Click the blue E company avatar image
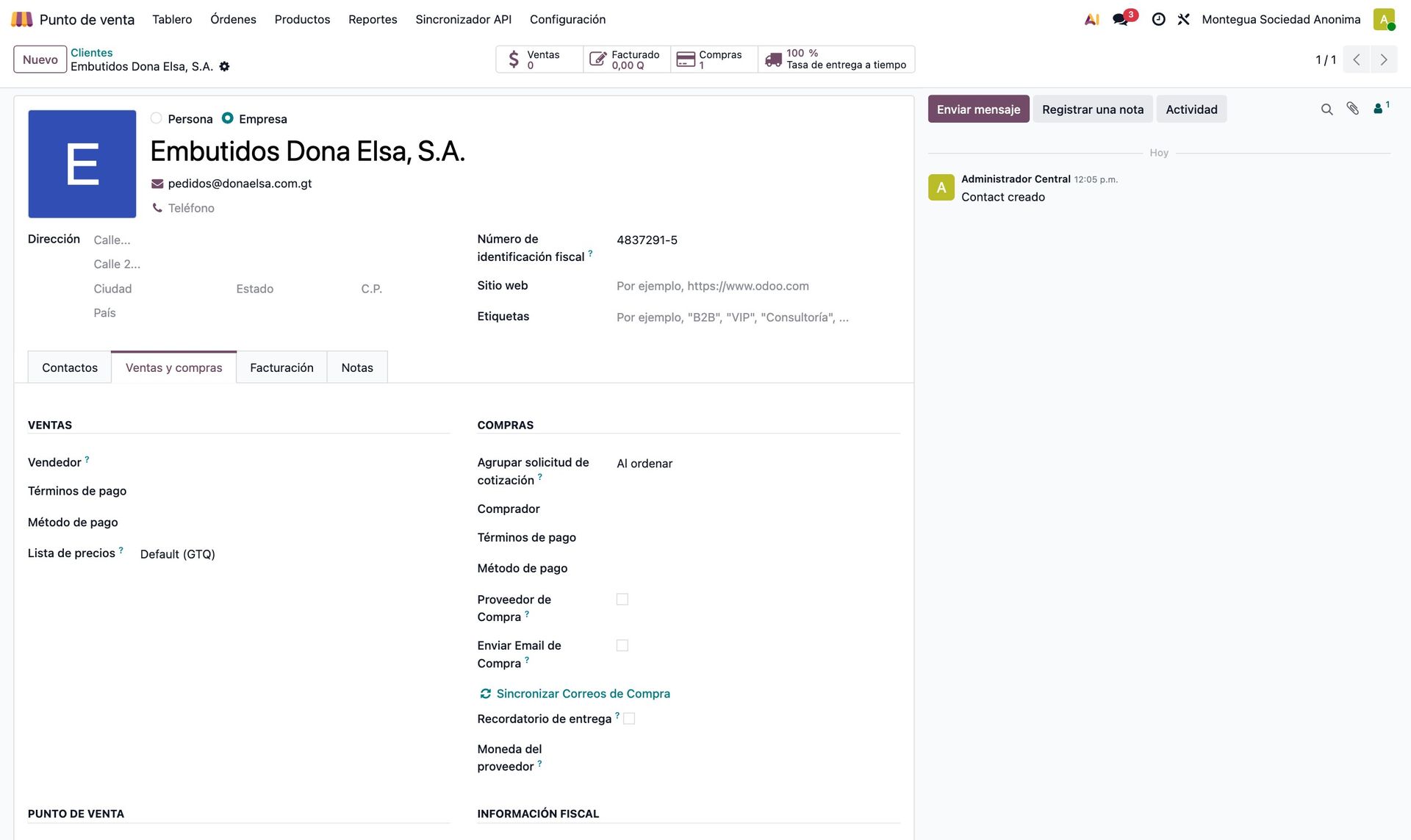 (82, 164)
